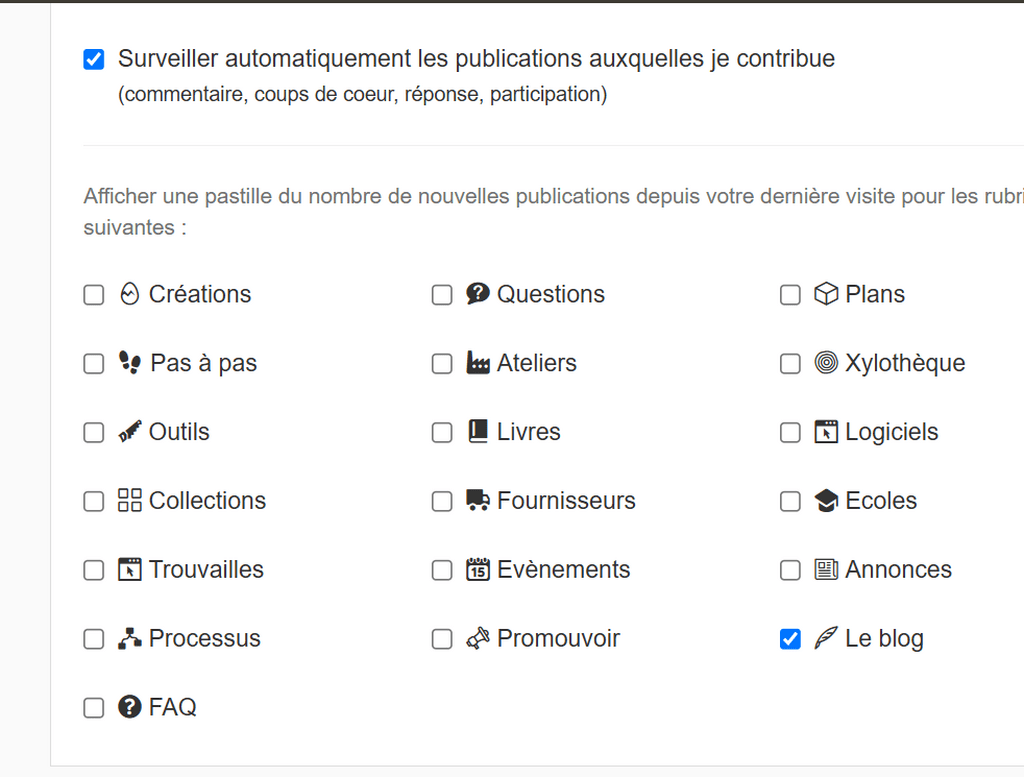Check the FAQ checkbox
Image resolution: width=1024 pixels, height=777 pixels.
(x=93, y=708)
